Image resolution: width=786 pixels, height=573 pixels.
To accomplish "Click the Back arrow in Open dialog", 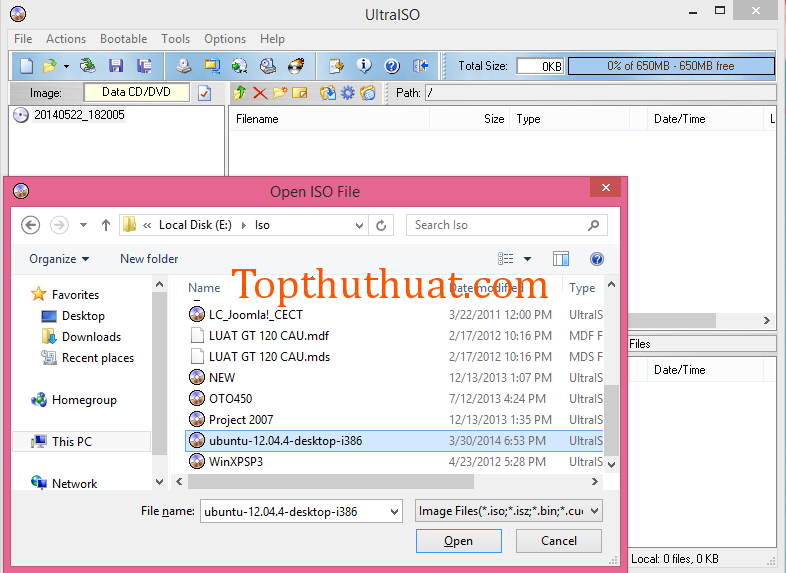I will 31,225.
